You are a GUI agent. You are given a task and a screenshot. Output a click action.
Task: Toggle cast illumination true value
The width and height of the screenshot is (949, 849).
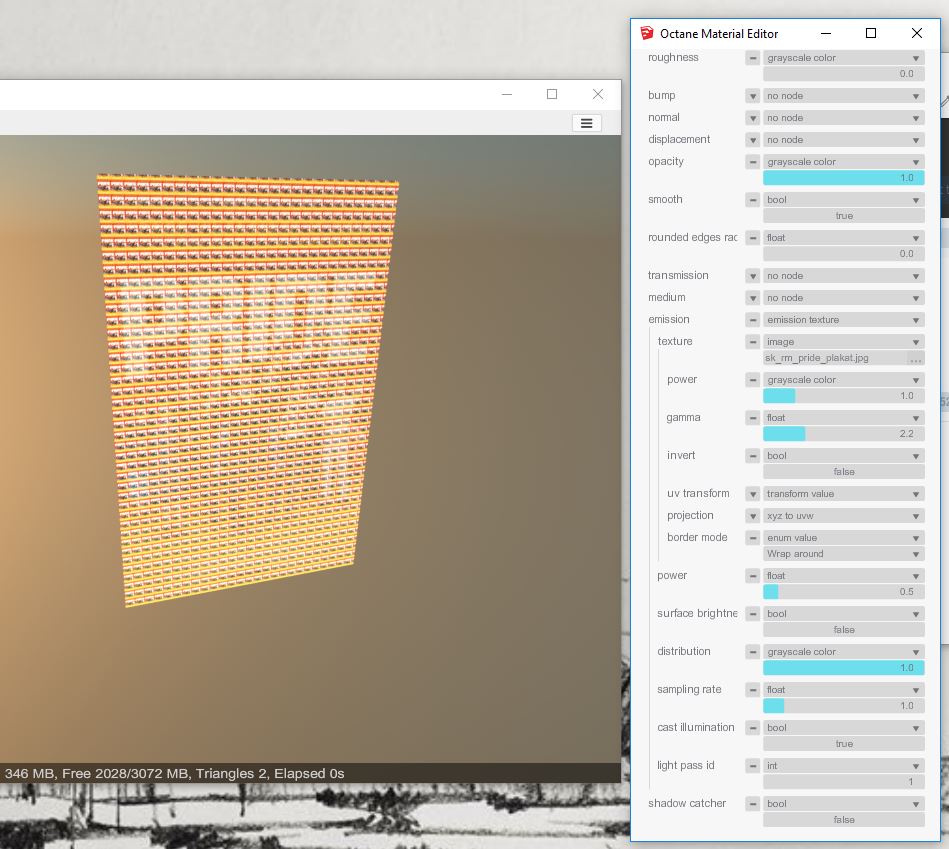click(x=844, y=744)
